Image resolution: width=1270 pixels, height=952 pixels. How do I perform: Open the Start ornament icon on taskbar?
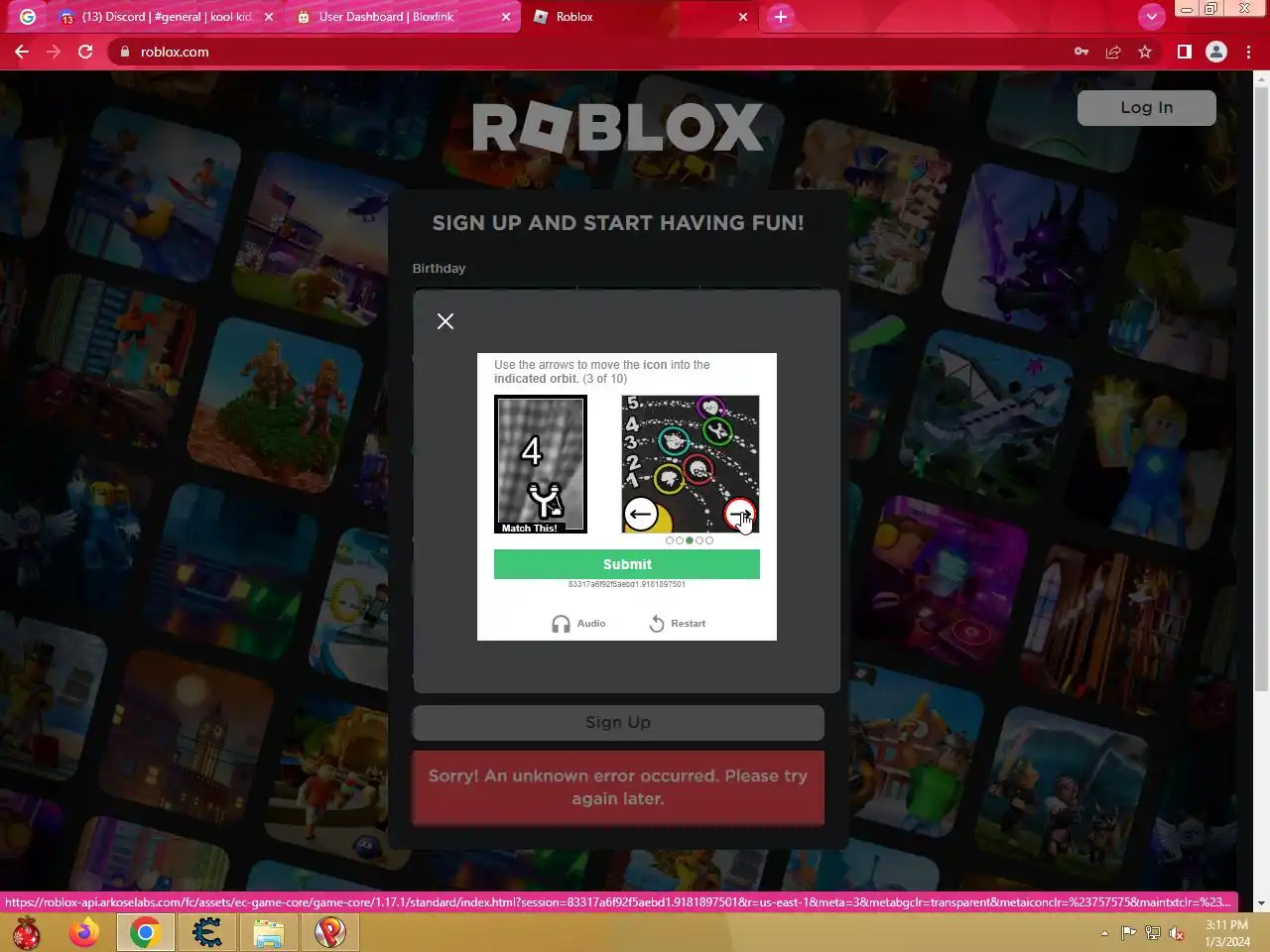(27, 932)
